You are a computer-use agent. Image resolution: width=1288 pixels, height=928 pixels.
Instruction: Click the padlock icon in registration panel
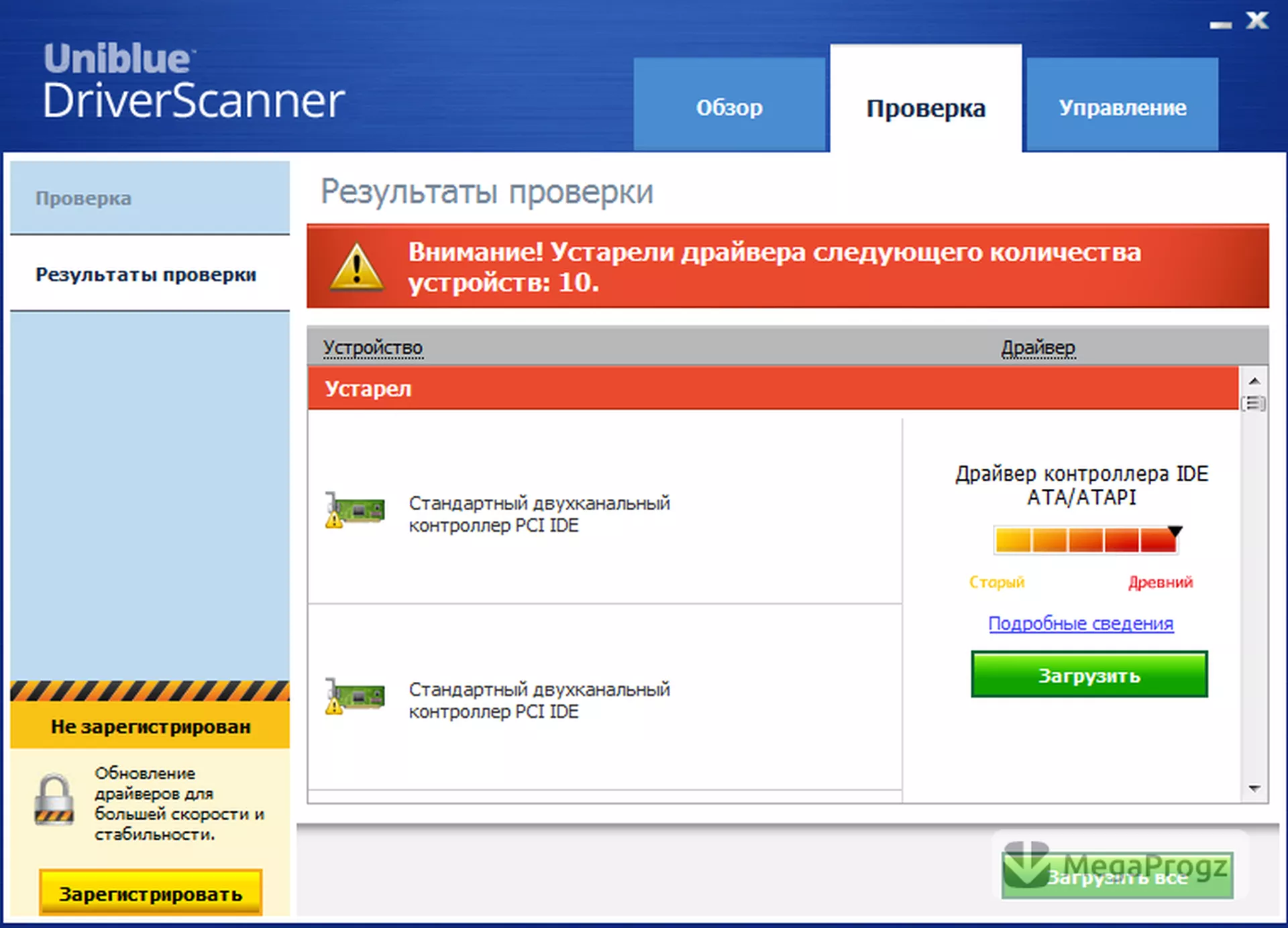click(x=54, y=800)
